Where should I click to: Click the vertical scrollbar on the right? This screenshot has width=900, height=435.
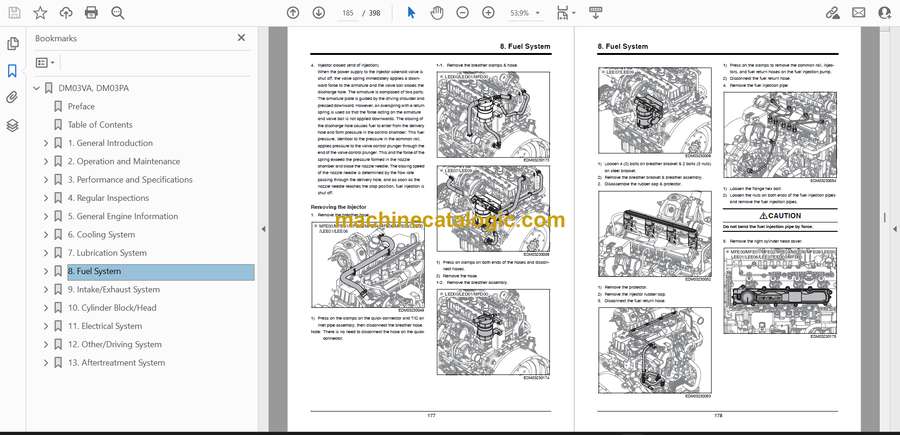[885, 218]
